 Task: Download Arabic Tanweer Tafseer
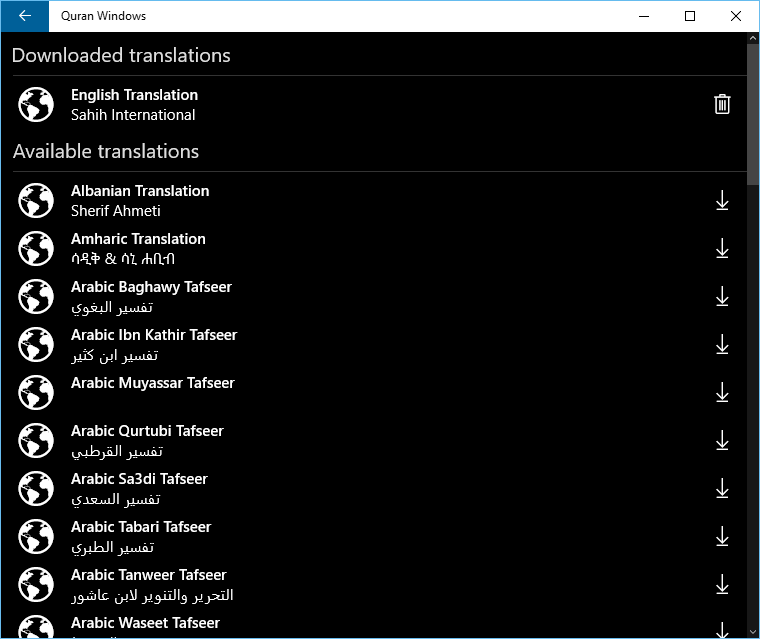pyautogui.click(x=722, y=585)
